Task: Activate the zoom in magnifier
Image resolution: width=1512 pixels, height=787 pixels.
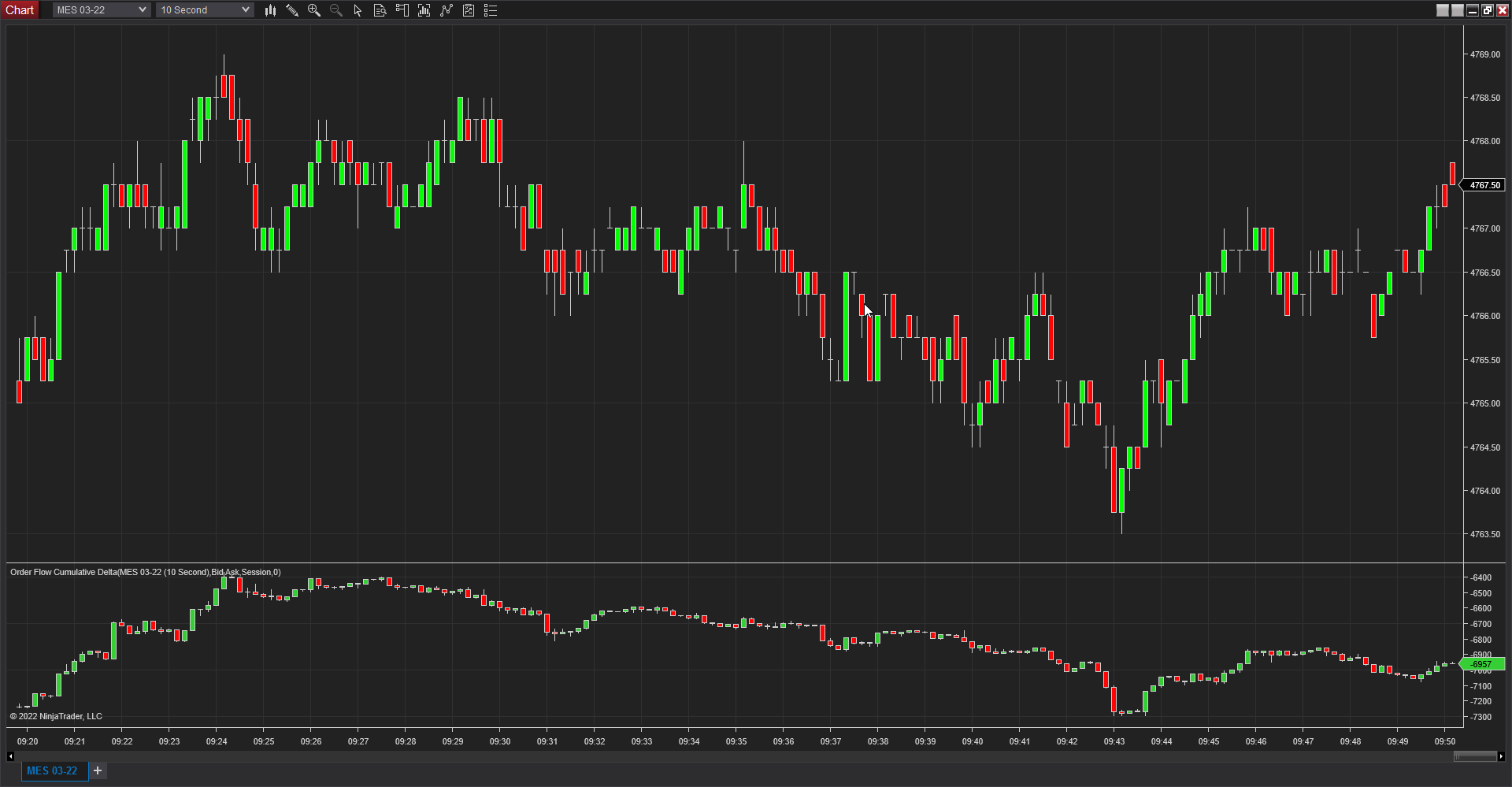Action: pyautogui.click(x=314, y=10)
